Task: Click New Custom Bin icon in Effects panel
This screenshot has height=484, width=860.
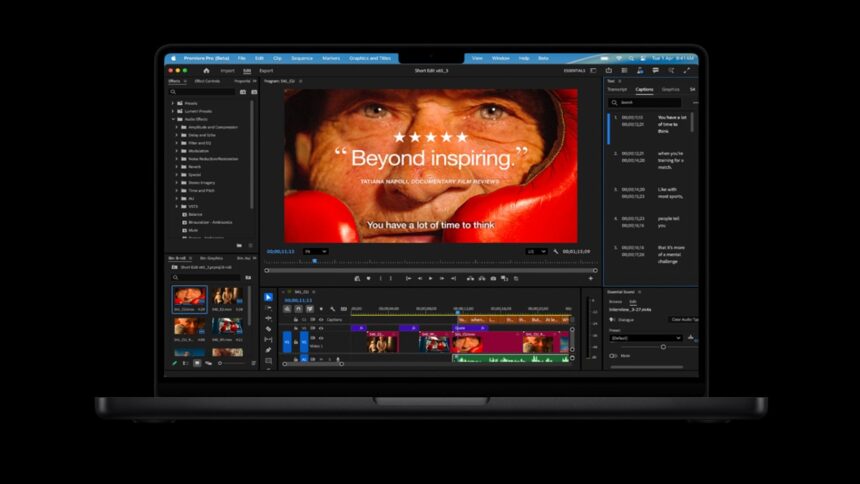Action: click(239, 245)
